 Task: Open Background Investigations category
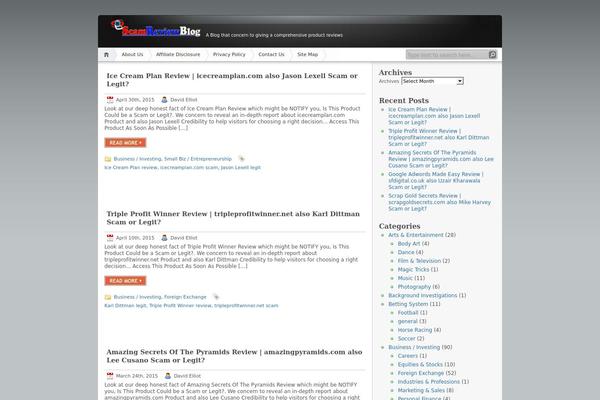pos(422,296)
